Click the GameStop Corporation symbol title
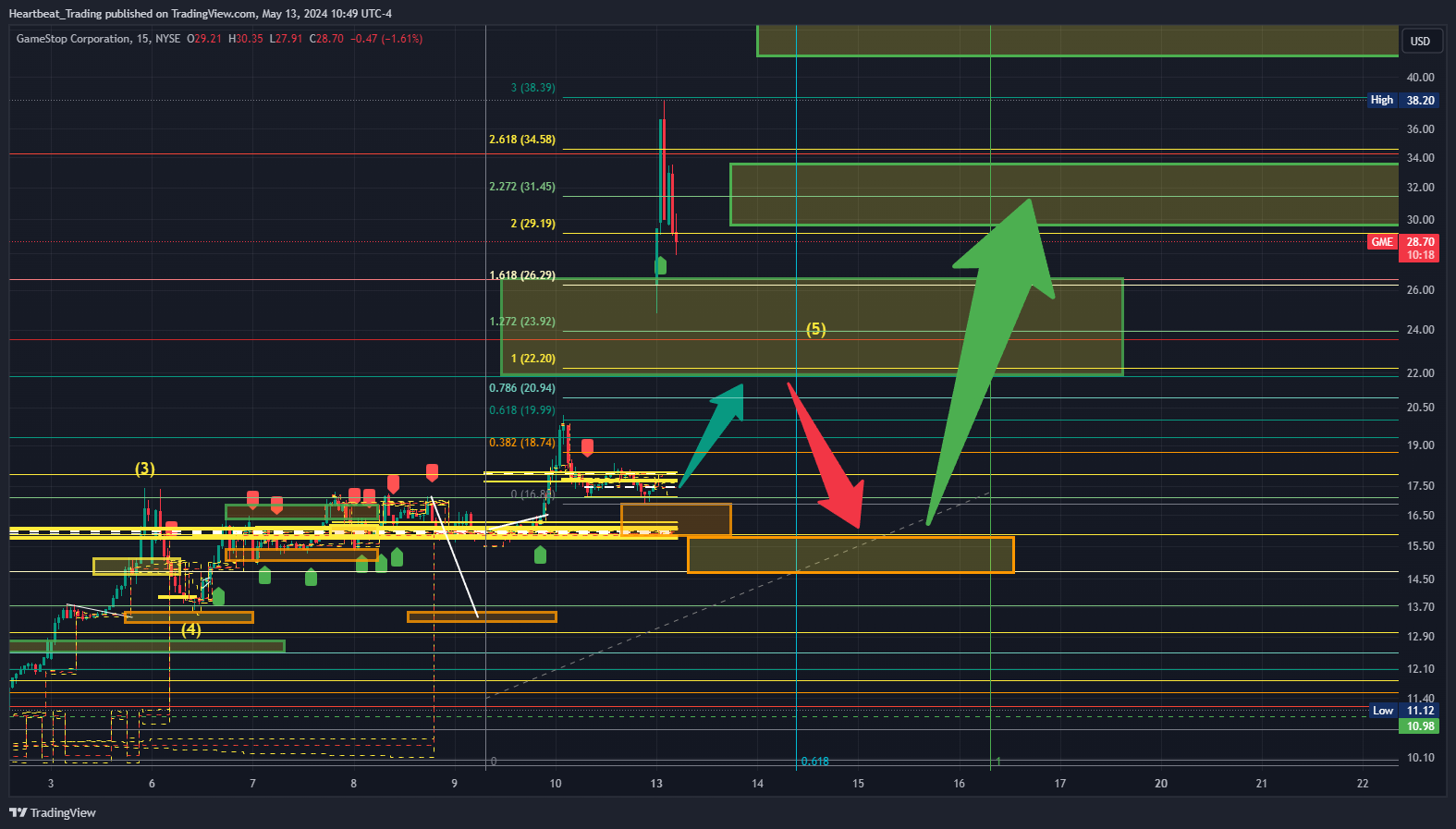 tap(73, 39)
